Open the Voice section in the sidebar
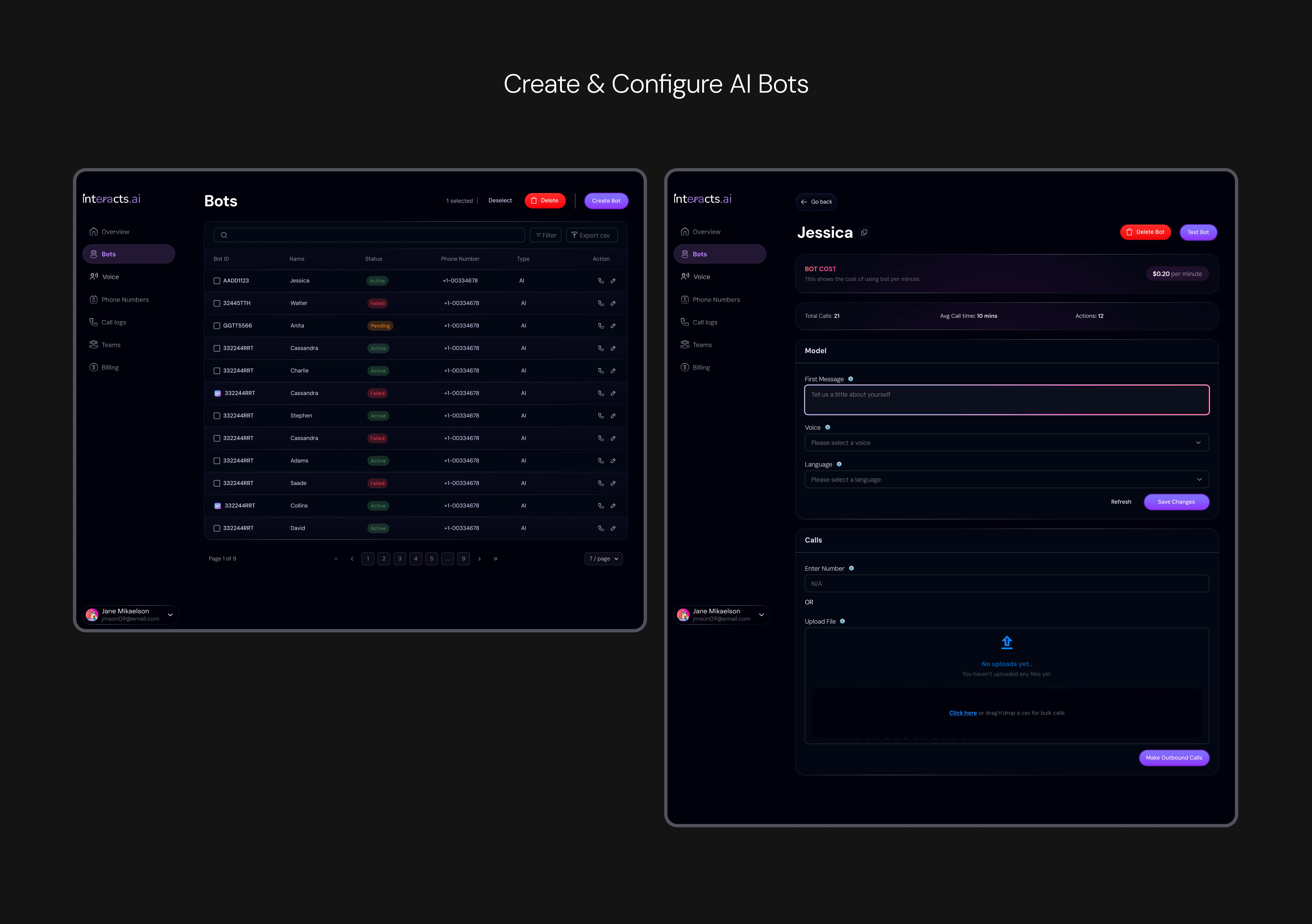Viewport: 1312px width, 924px height. click(110, 276)
